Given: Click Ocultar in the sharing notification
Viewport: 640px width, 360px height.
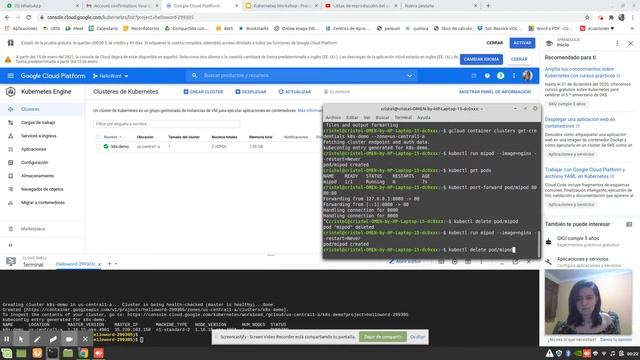Looking at the screenshot, I should click(417, 337).
